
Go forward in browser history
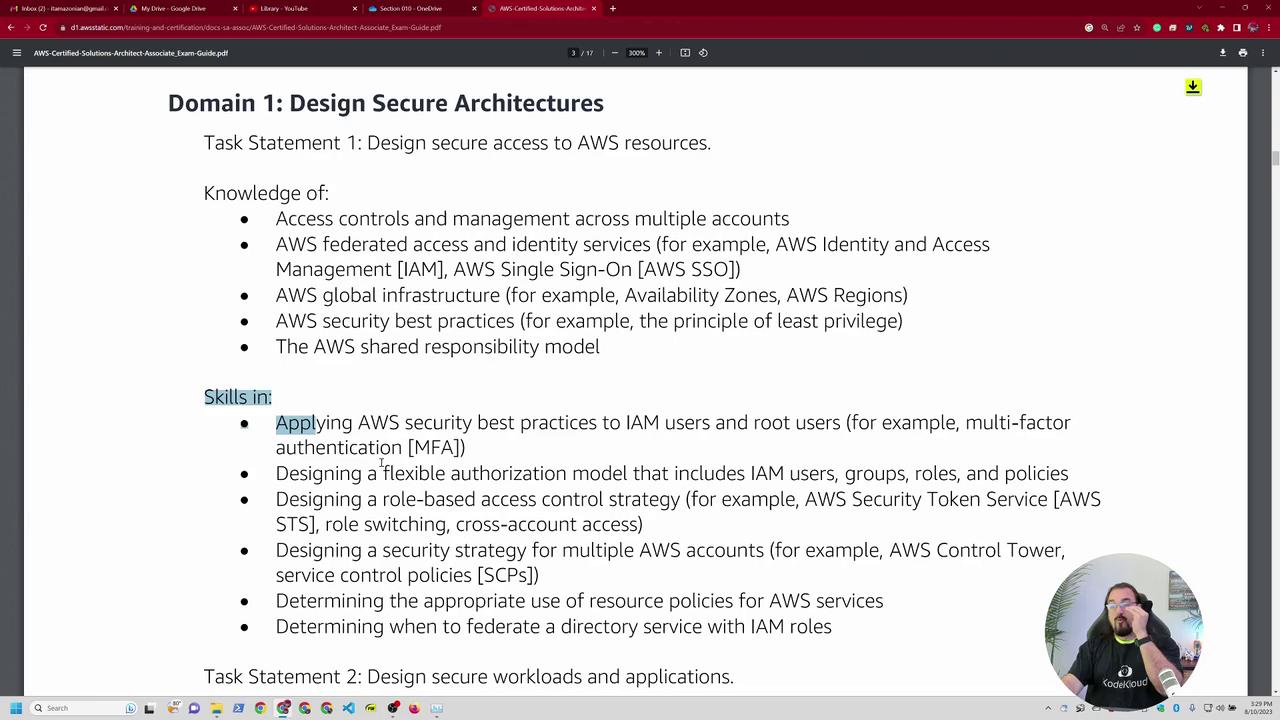coord(27,27)
